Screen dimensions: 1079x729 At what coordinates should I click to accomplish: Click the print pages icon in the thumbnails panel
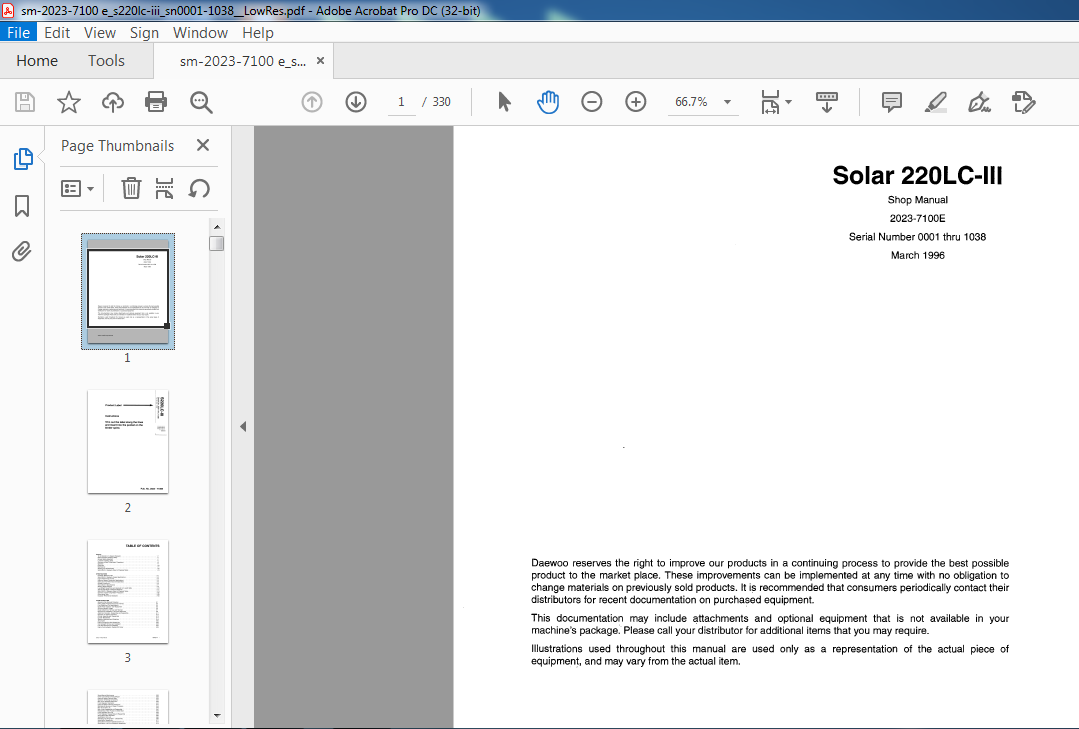[164, 188]
